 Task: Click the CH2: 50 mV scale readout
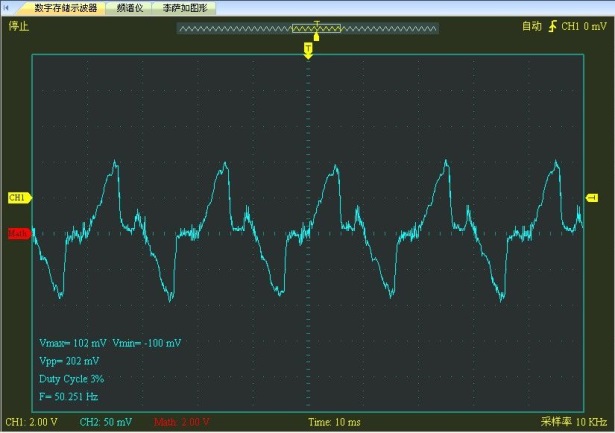click(105, 422)
